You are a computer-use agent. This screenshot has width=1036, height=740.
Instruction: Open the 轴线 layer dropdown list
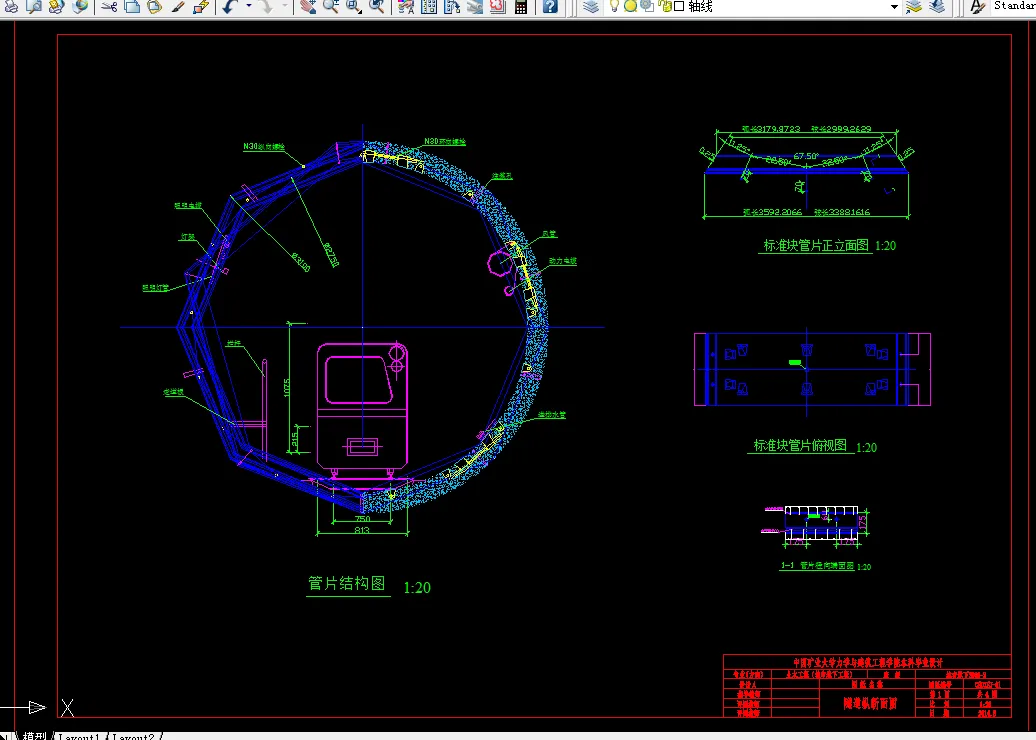(x=895, y=7)
